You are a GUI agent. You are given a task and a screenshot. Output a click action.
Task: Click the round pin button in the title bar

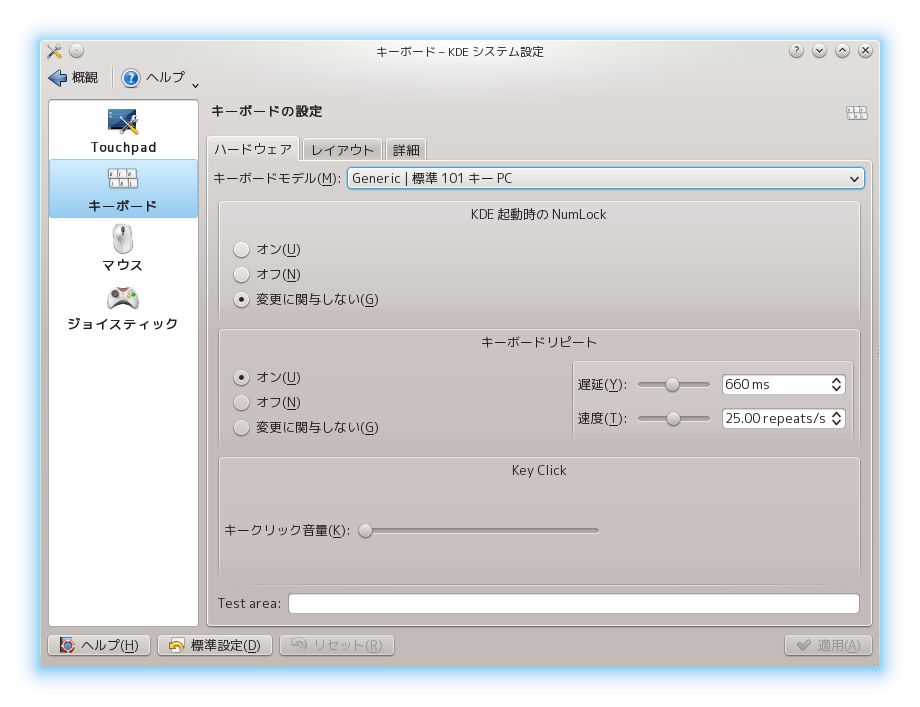[x=77, y=51]
